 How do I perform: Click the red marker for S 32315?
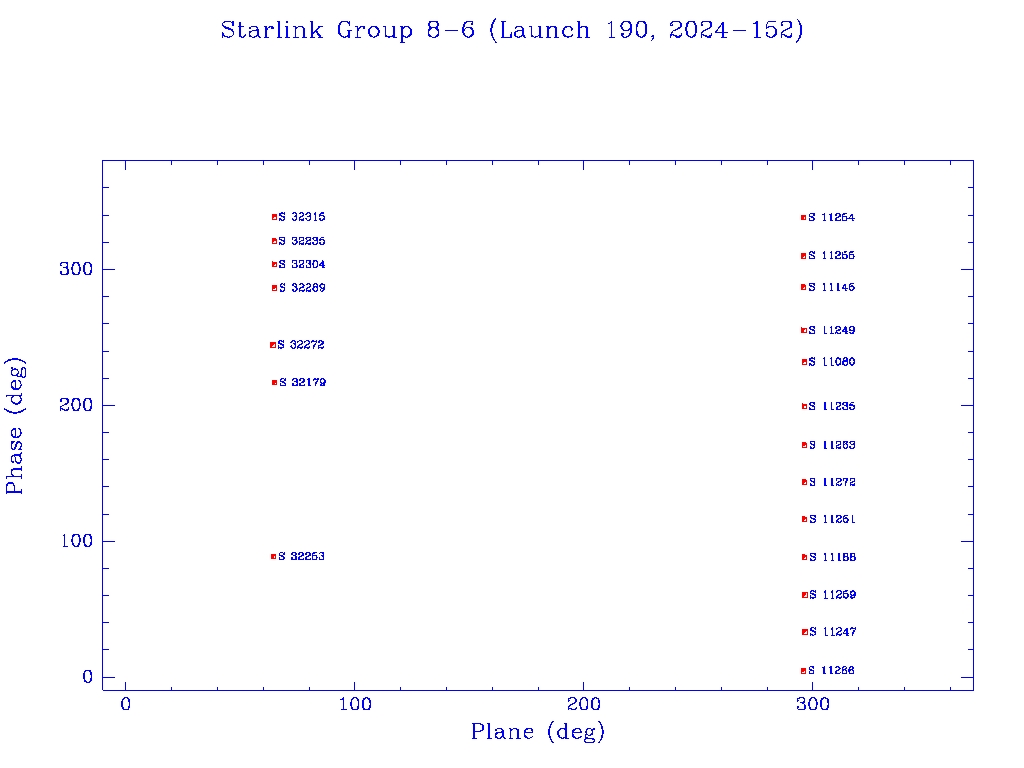click(274, 217)
